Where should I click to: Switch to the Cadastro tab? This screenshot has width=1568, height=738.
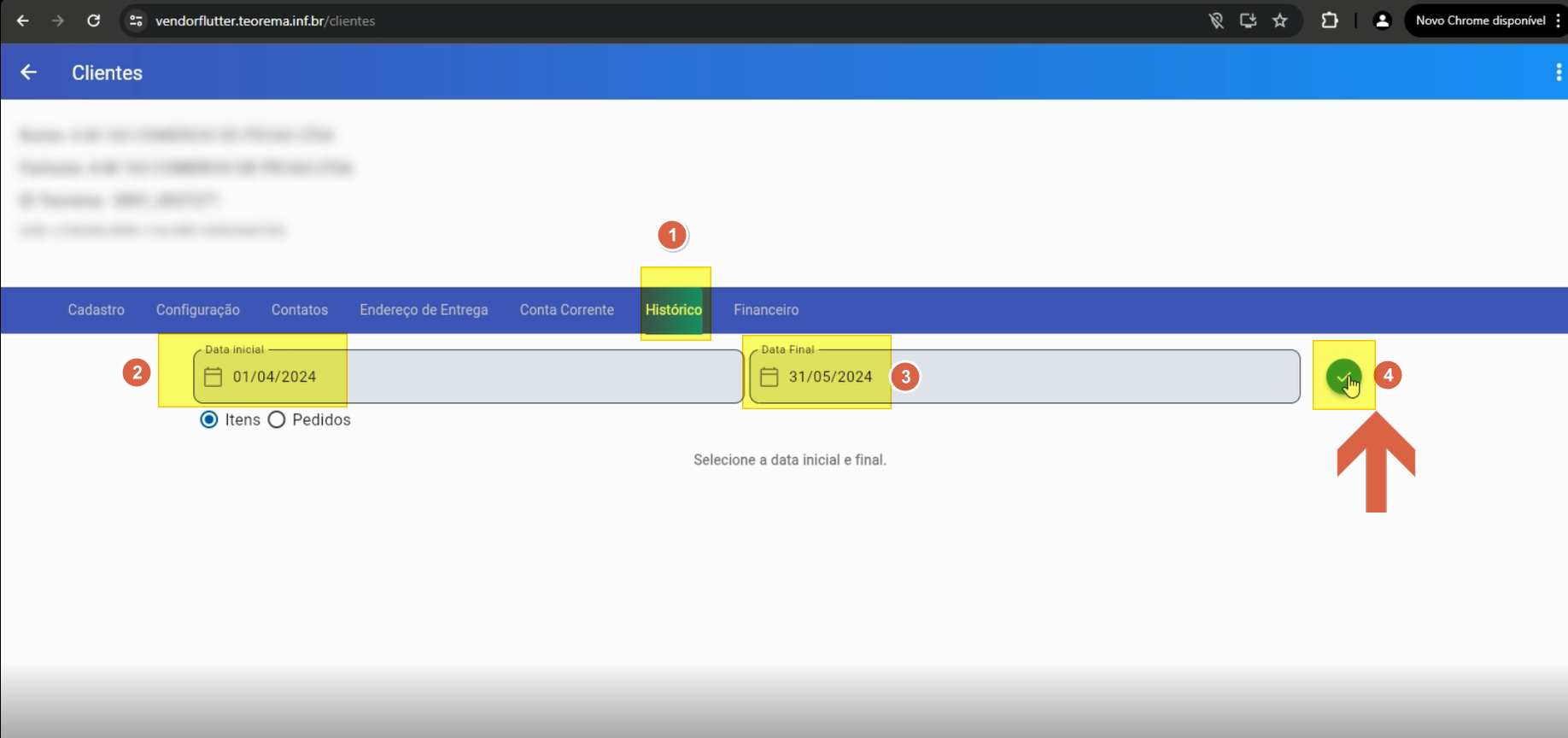click(x=96, y=310)
